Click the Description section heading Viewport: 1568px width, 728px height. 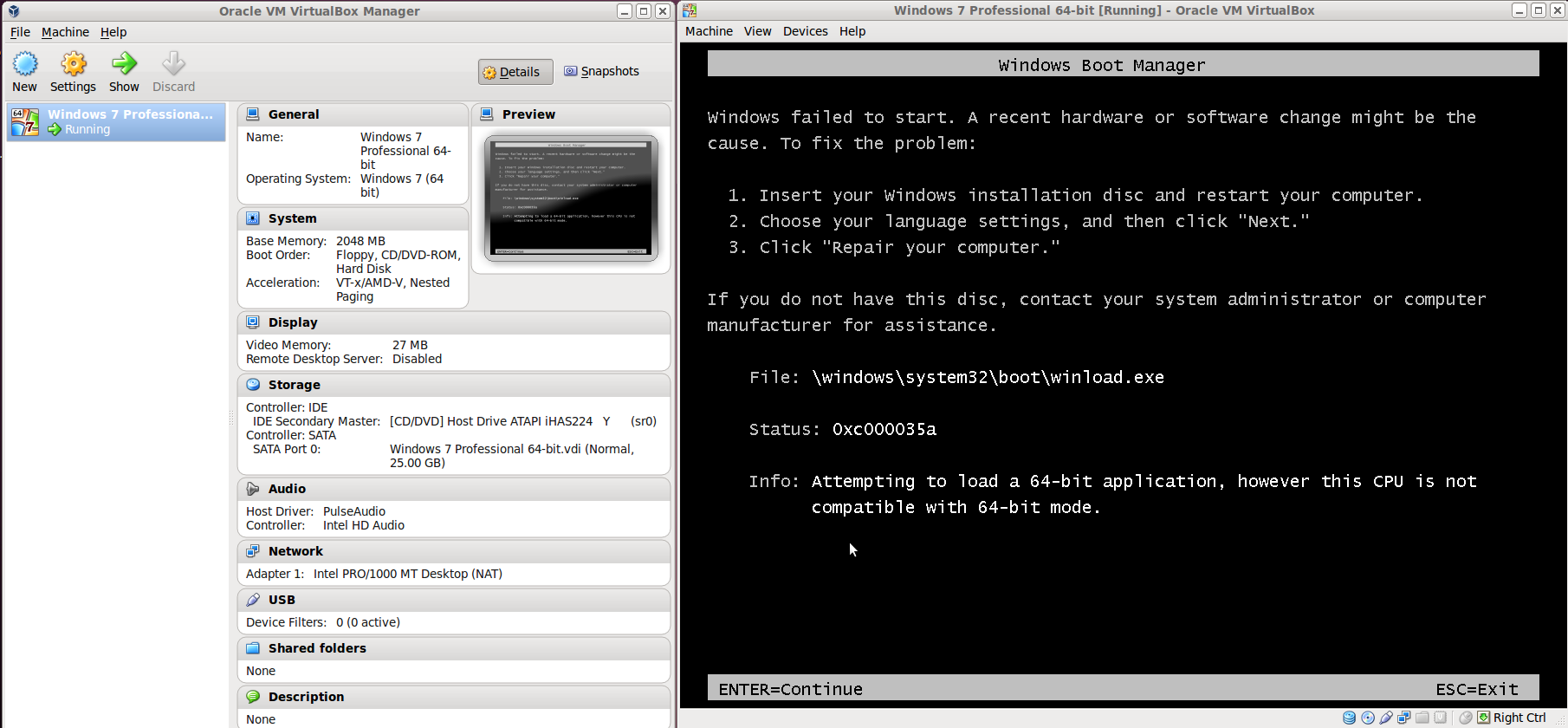pos(306,697)
